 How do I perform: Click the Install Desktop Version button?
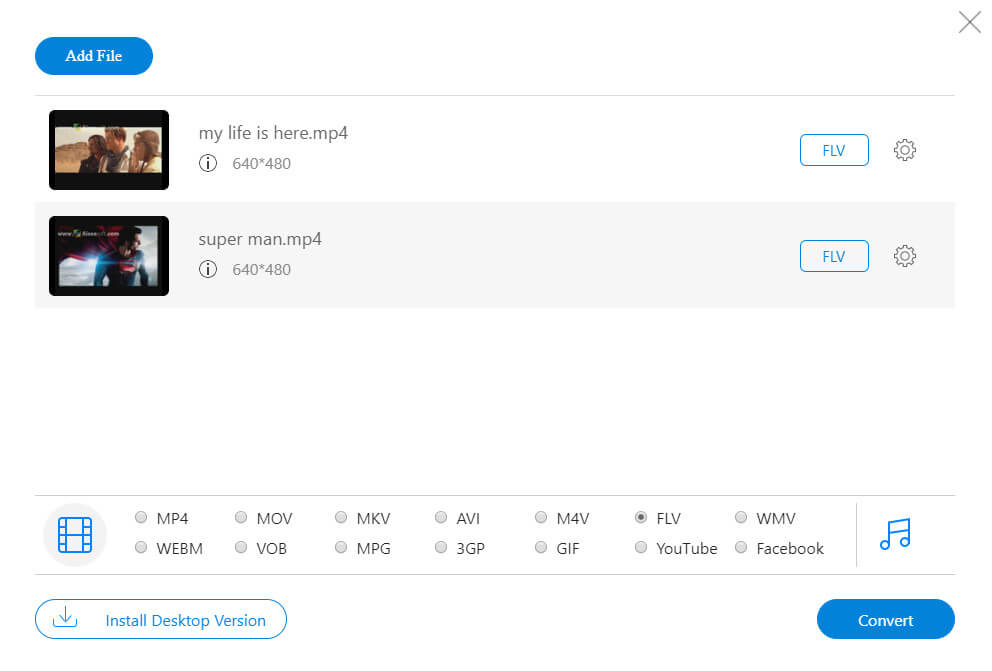click(x=161, y=619)
